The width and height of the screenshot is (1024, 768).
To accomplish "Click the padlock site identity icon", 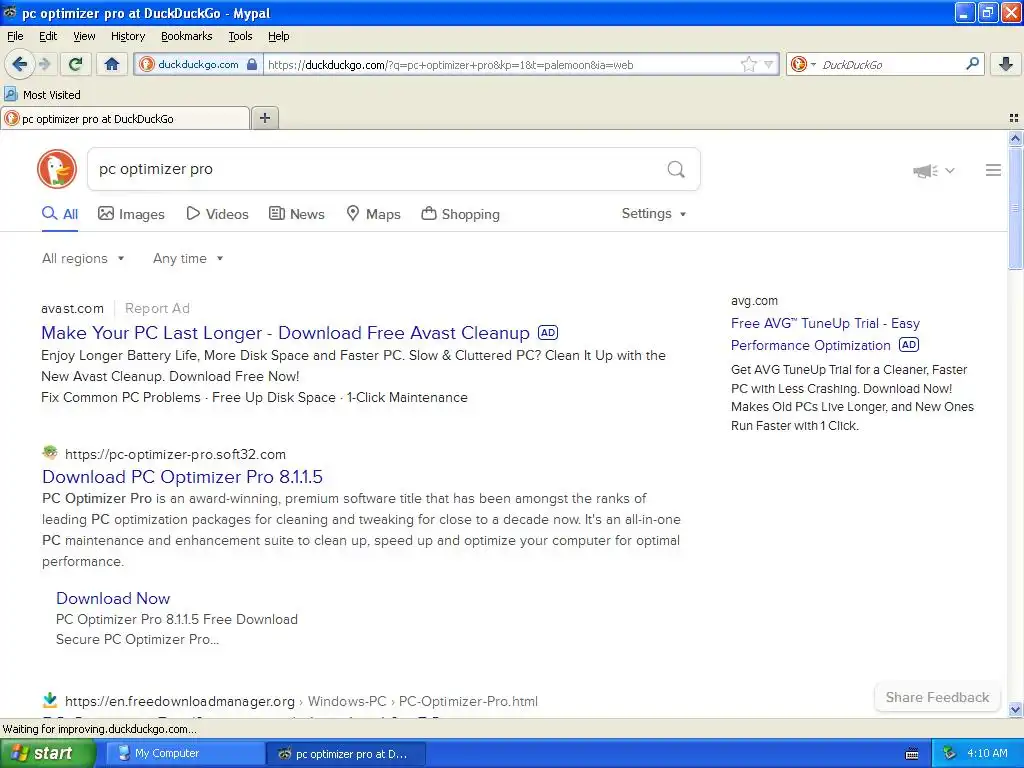I will coord(251,64).
